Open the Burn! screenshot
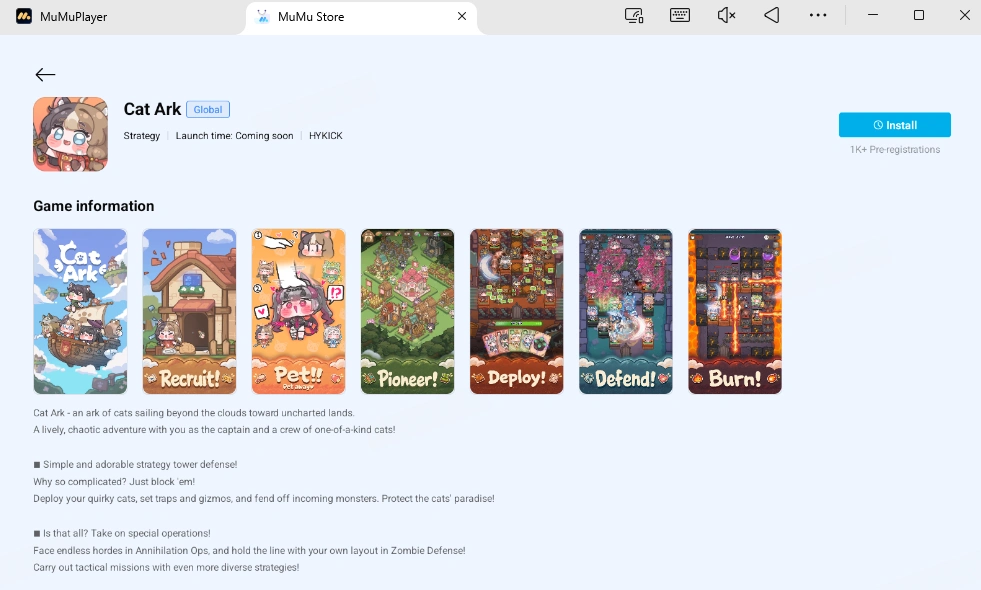This screenshot has width=981, height=590. (x=735, y=312)
